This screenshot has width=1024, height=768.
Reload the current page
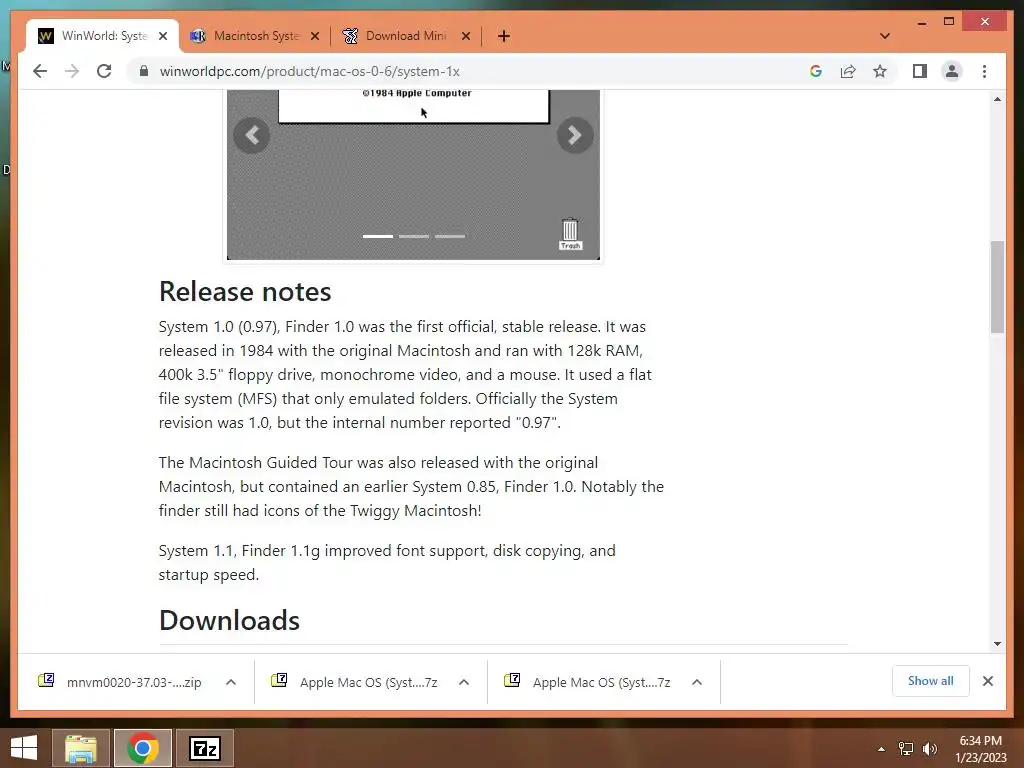click(x=104, y=71)
